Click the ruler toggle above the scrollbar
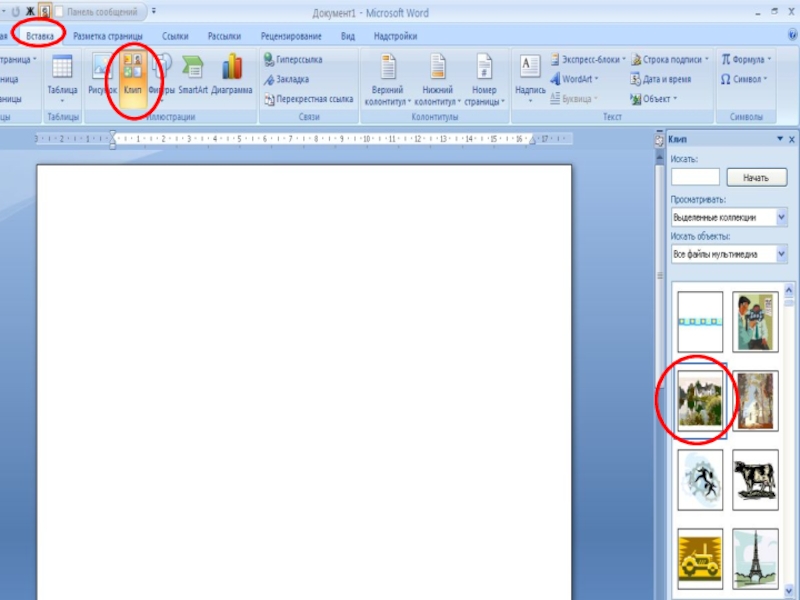Viewport: 800px width, 600px height. (x=659, y=141)
